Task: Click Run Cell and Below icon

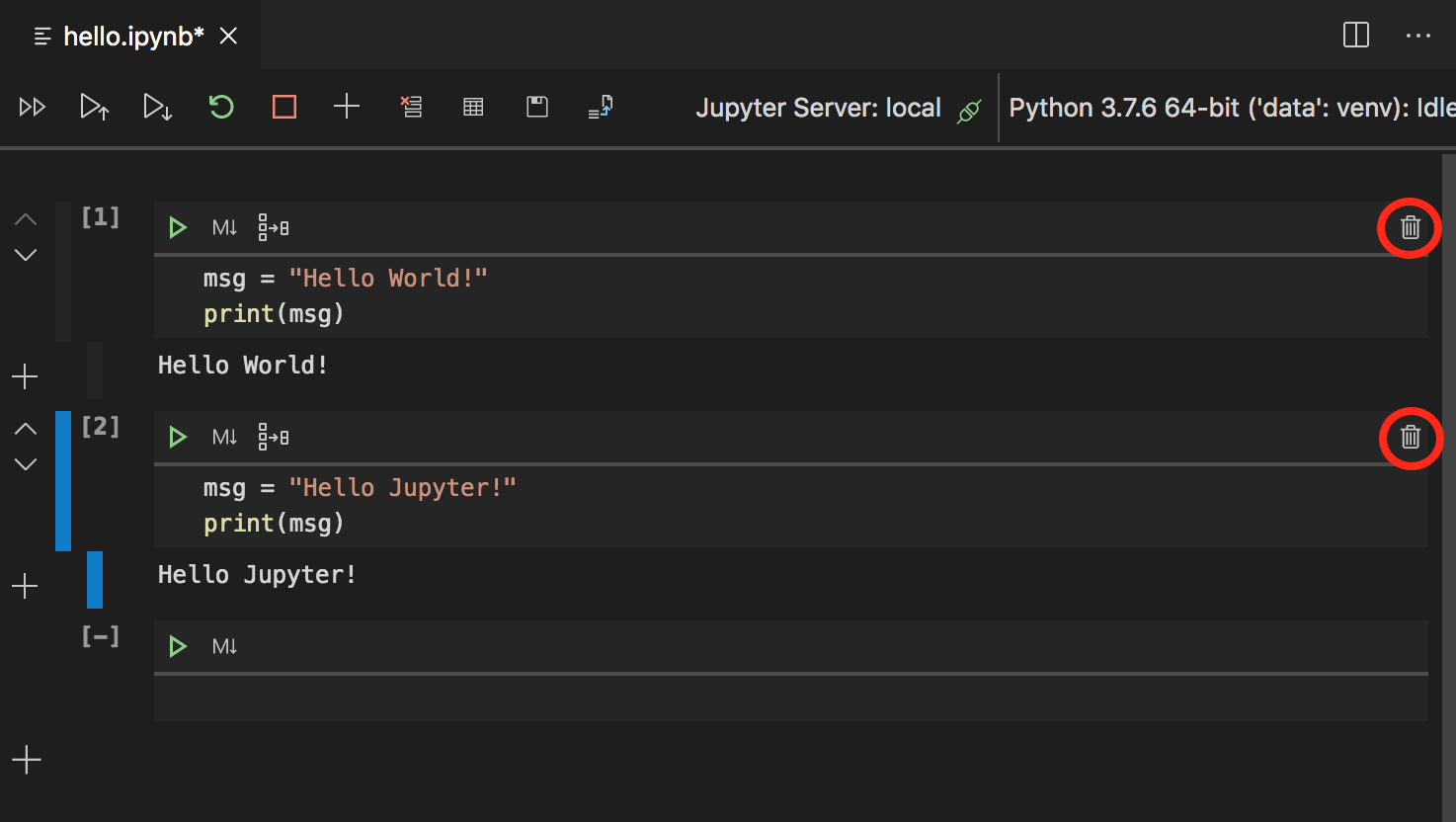Action: point(157,107)
